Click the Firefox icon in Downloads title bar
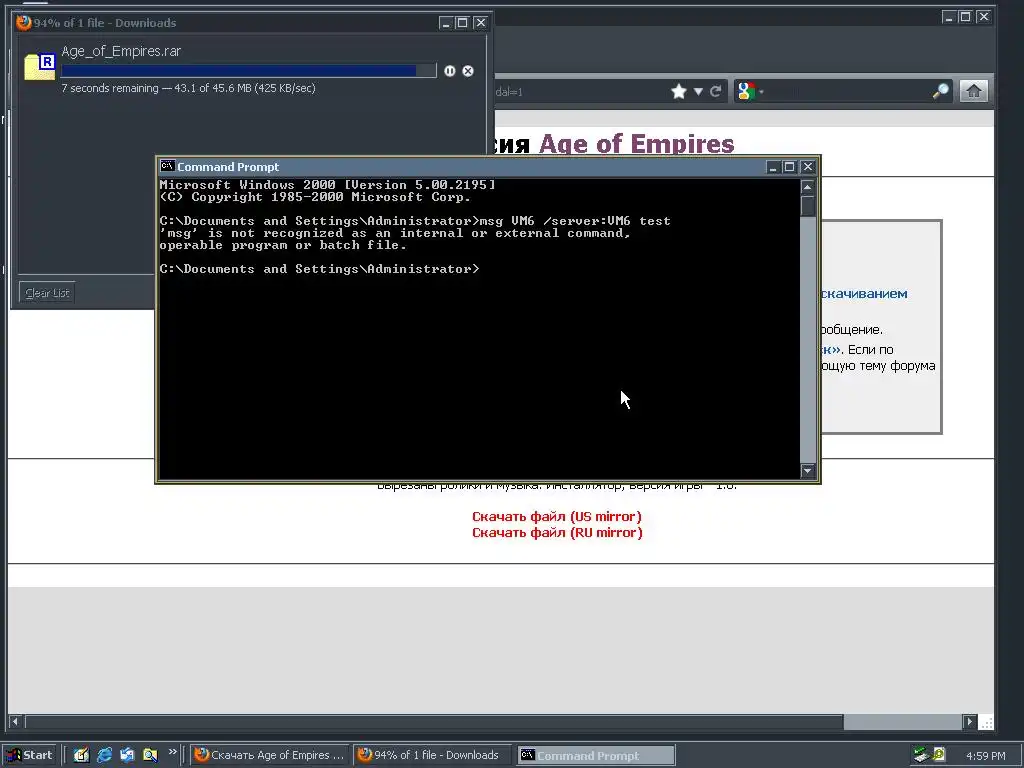This screenshot has width=1024, height=768. (24, 22)
